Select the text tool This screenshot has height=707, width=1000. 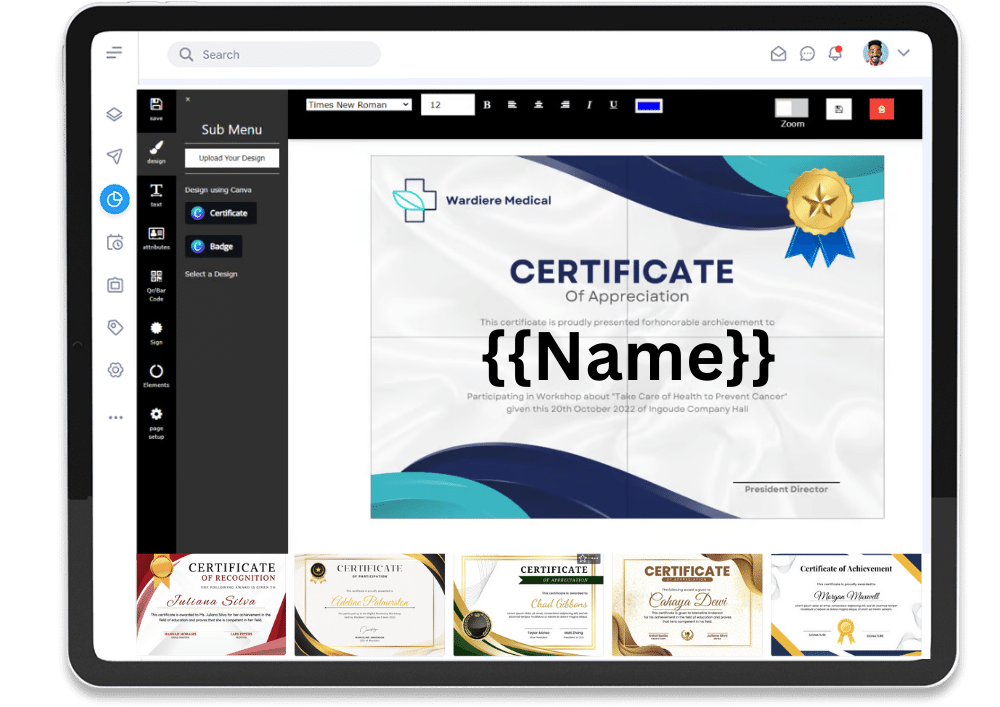point(156,195)
